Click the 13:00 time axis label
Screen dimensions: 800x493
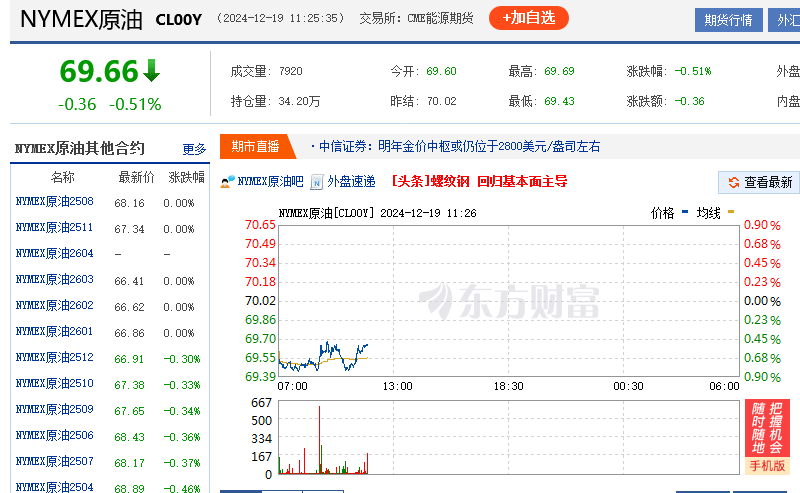click(x=397, y=386)
